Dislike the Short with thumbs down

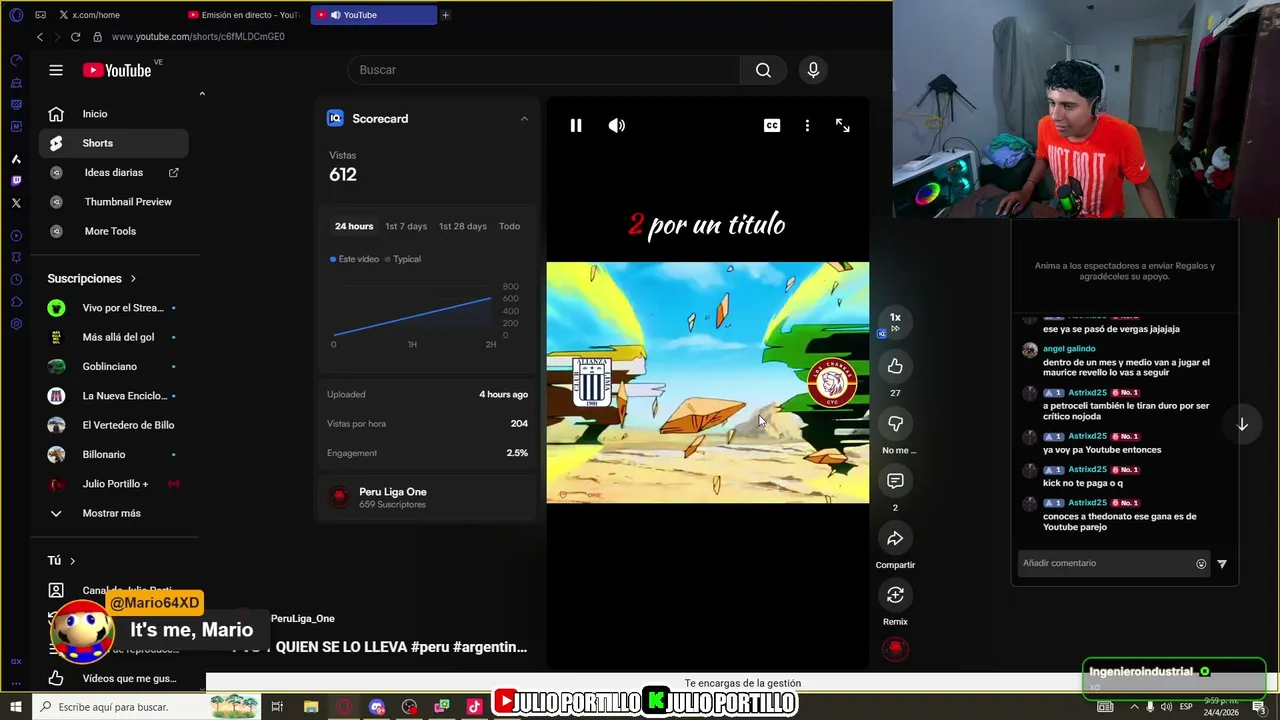[x=895, y=424]
